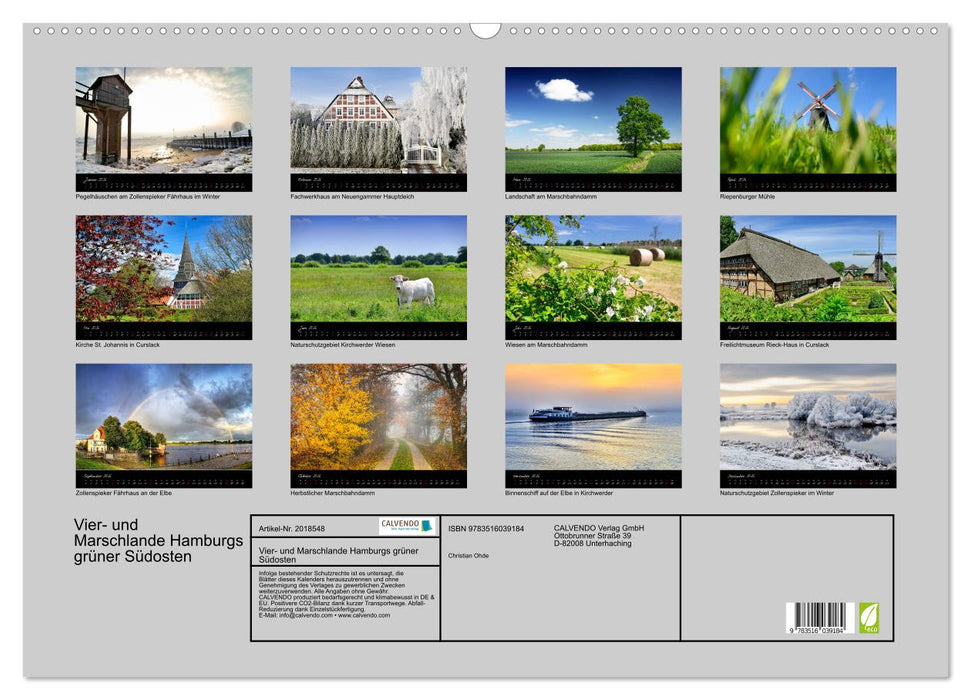Open the hay bales Wiesen am Marschbahndamm photo
Image resolution: width=971 pixels, height=700 pixels.
tap(593, 269)
